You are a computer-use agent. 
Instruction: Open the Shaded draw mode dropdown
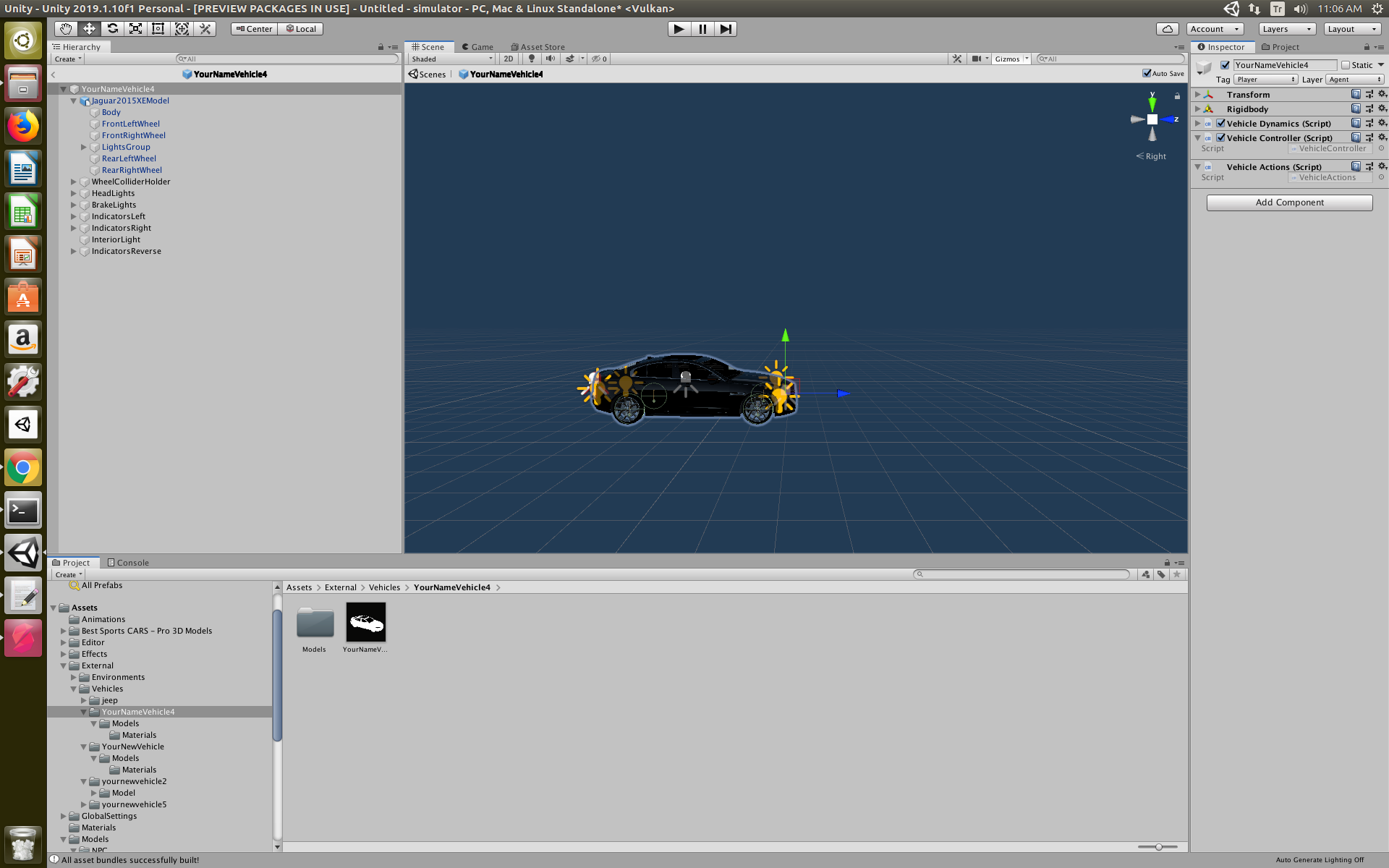452,59
